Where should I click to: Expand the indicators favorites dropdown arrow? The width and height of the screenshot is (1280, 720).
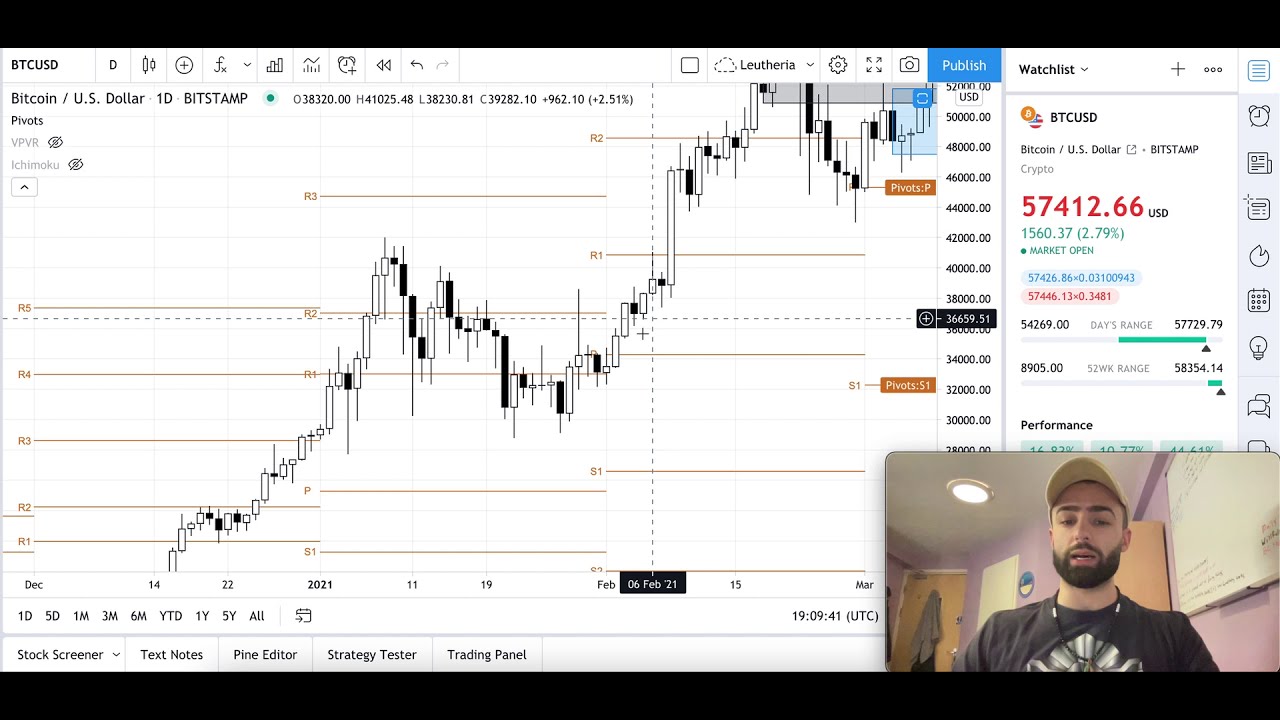pyautogui.click(x=247, y=65)
